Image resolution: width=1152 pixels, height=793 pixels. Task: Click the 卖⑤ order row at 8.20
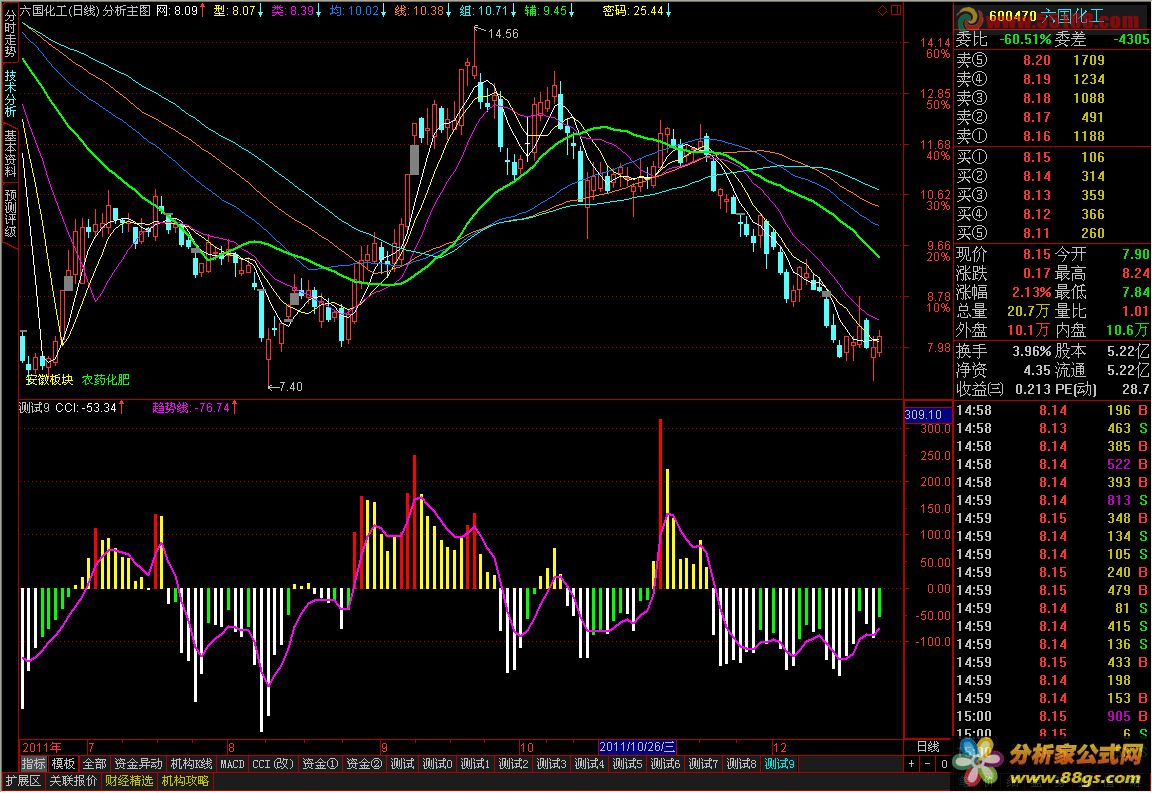1052,60
